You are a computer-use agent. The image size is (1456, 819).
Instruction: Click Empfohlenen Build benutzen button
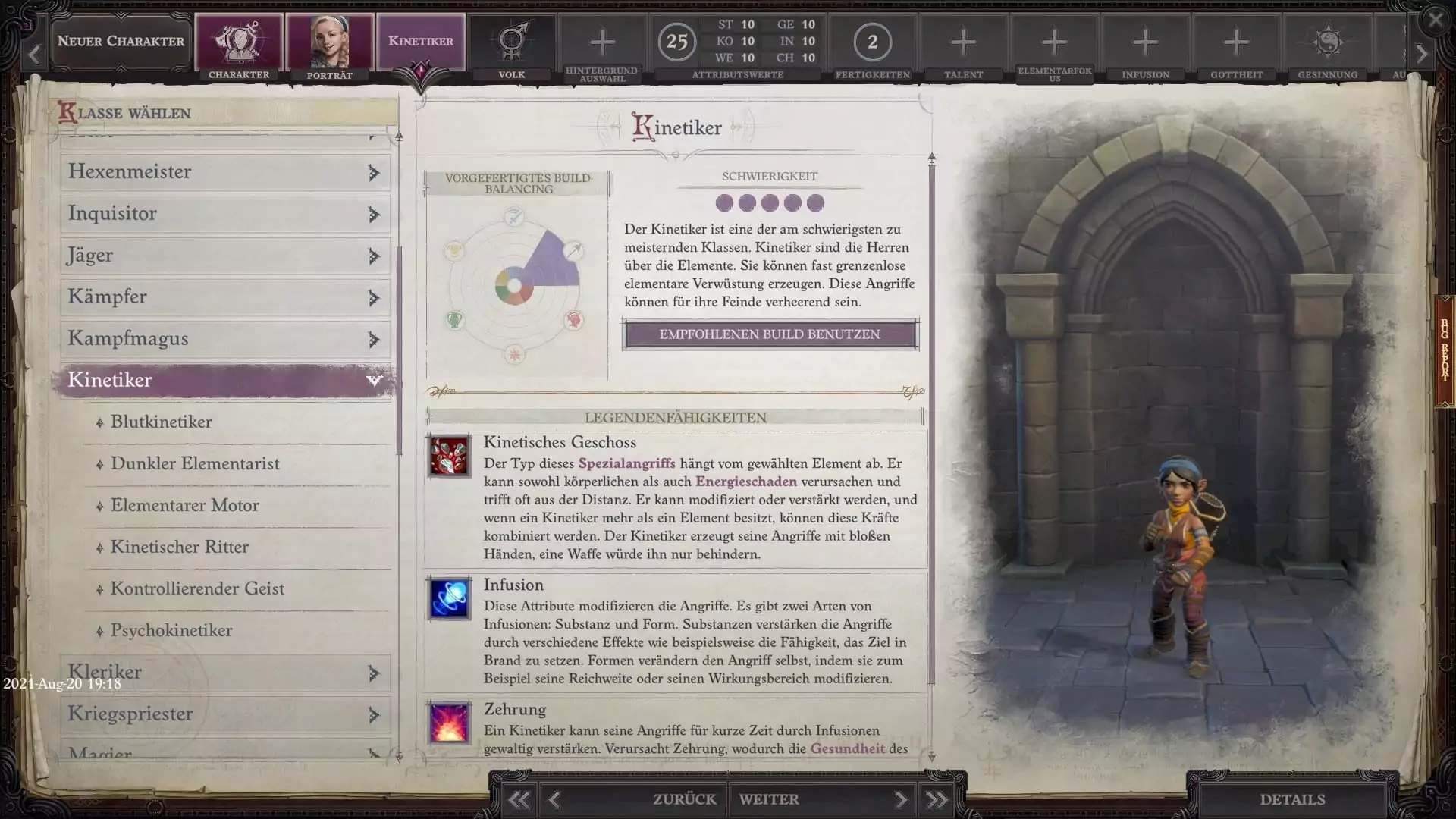pyautogui.click(x=770, y=334)
